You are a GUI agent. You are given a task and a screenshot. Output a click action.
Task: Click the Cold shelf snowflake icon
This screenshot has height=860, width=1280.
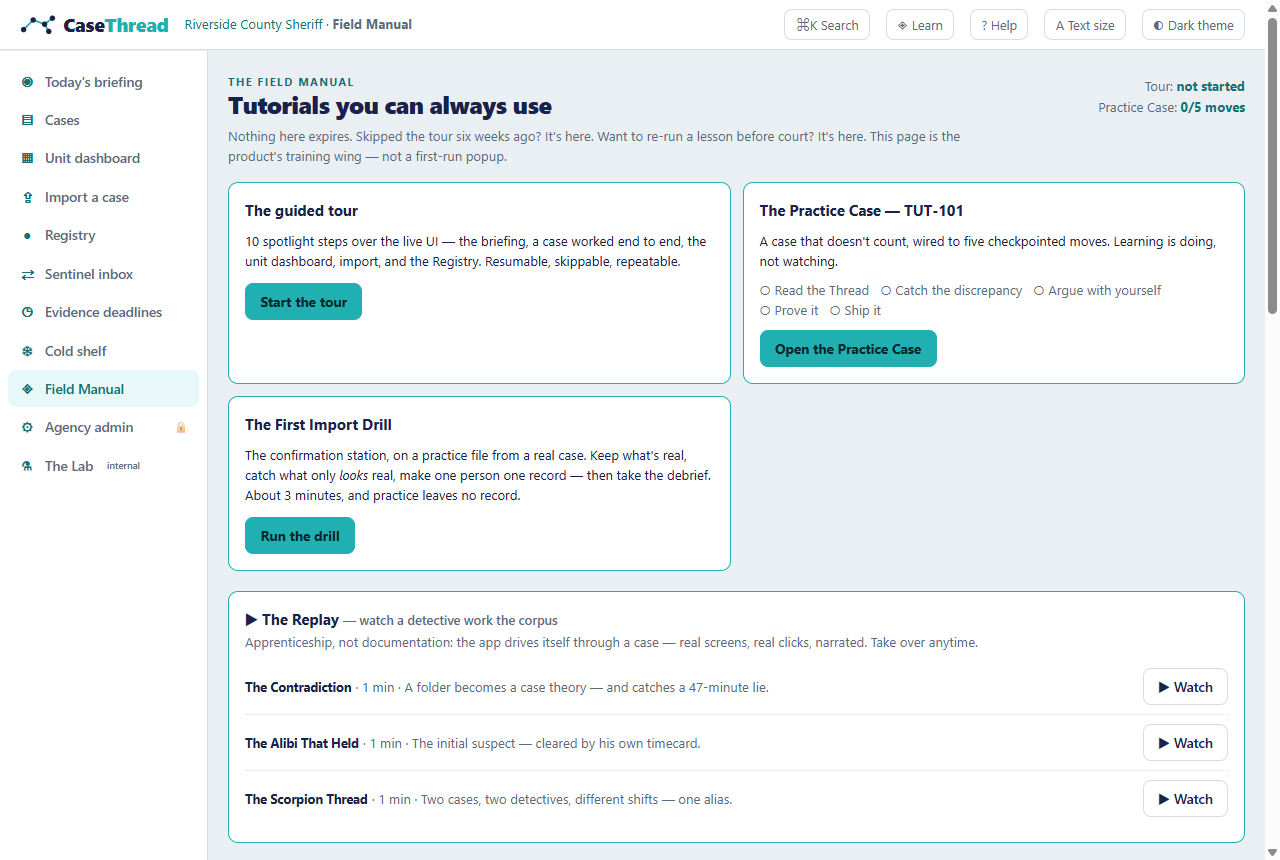27,351
